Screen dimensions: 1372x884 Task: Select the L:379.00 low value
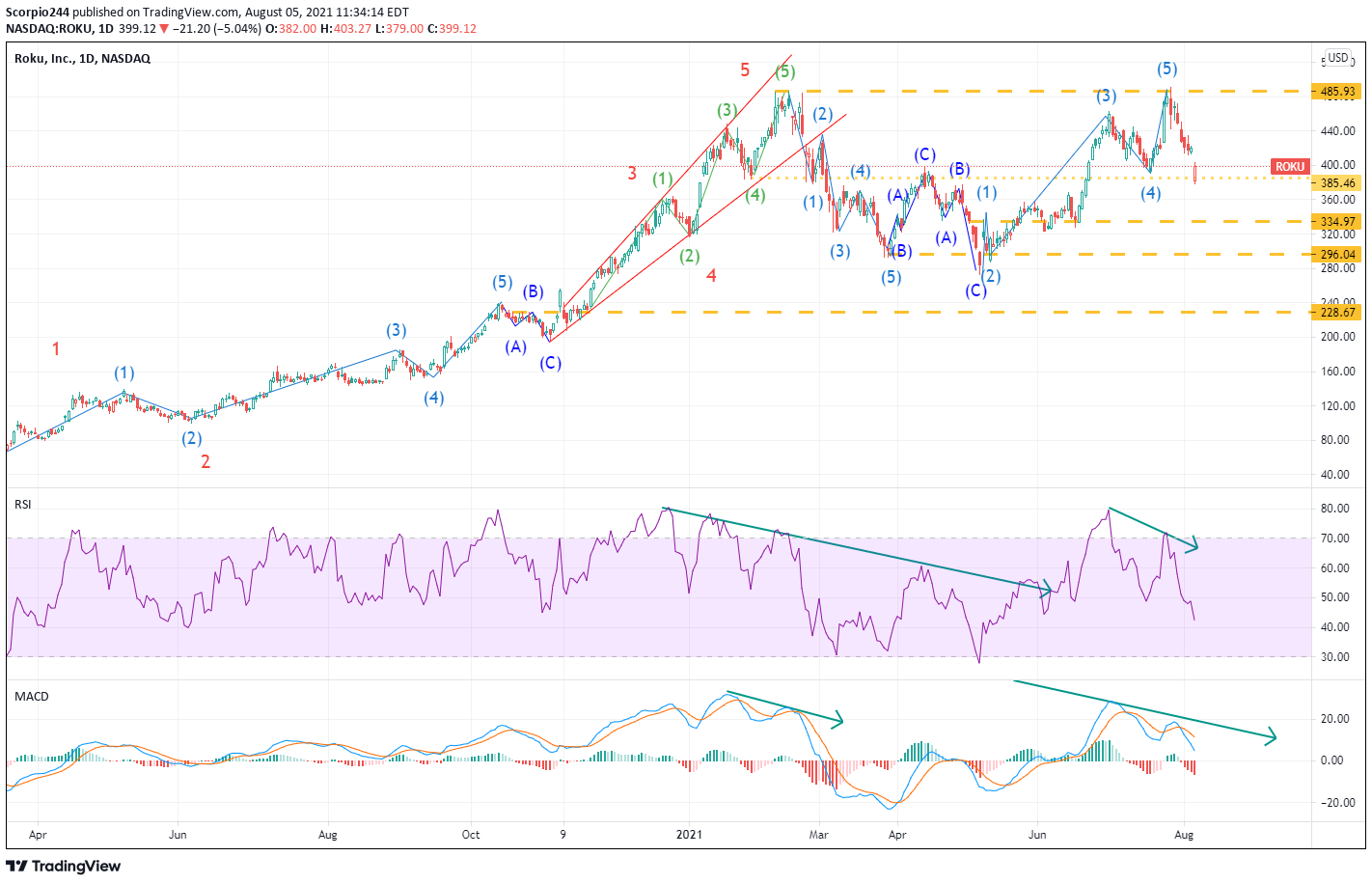398,28
